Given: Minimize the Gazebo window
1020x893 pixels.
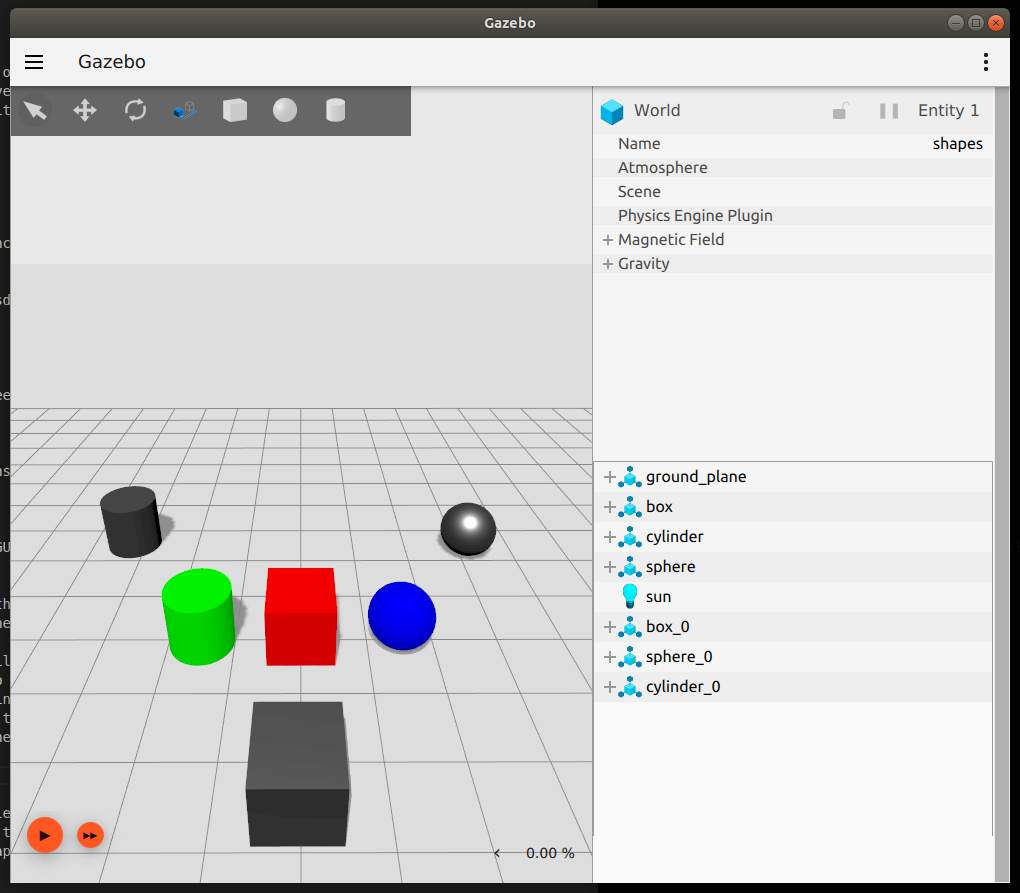Looking at the screenshot, I should pyautogui.click(x=956, y=23).
